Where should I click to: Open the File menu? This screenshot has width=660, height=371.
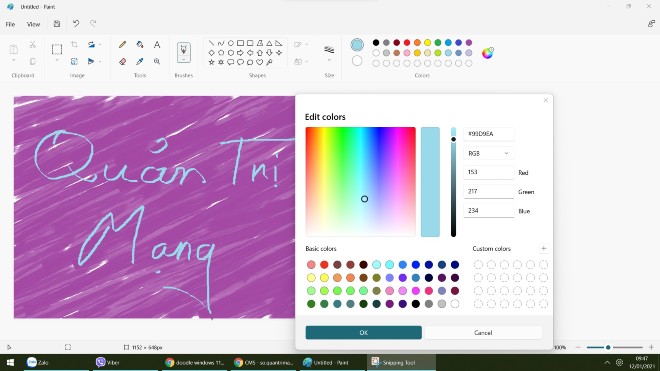tap(11, 24)
